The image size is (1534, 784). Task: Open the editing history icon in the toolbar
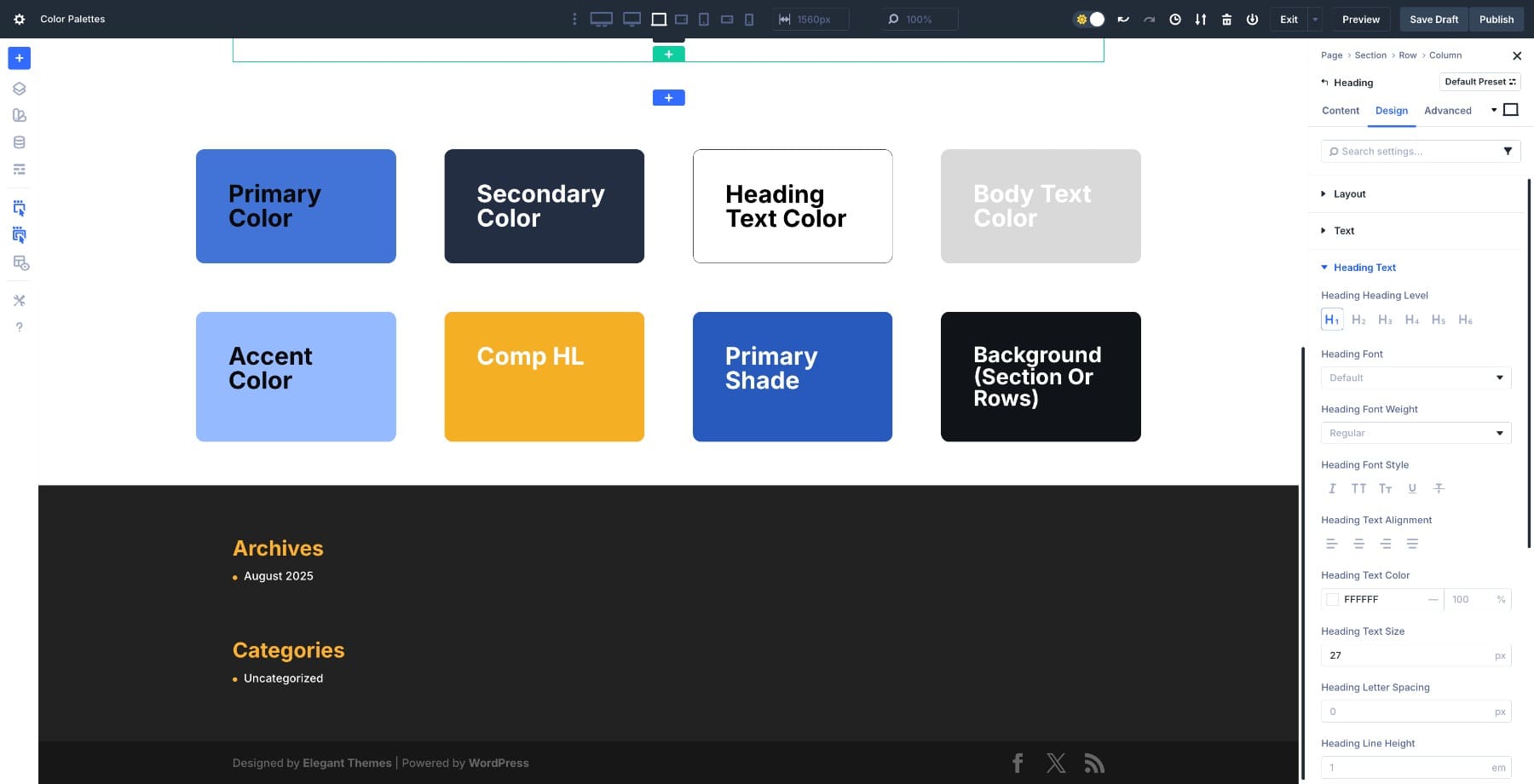tap(1175, 19)
